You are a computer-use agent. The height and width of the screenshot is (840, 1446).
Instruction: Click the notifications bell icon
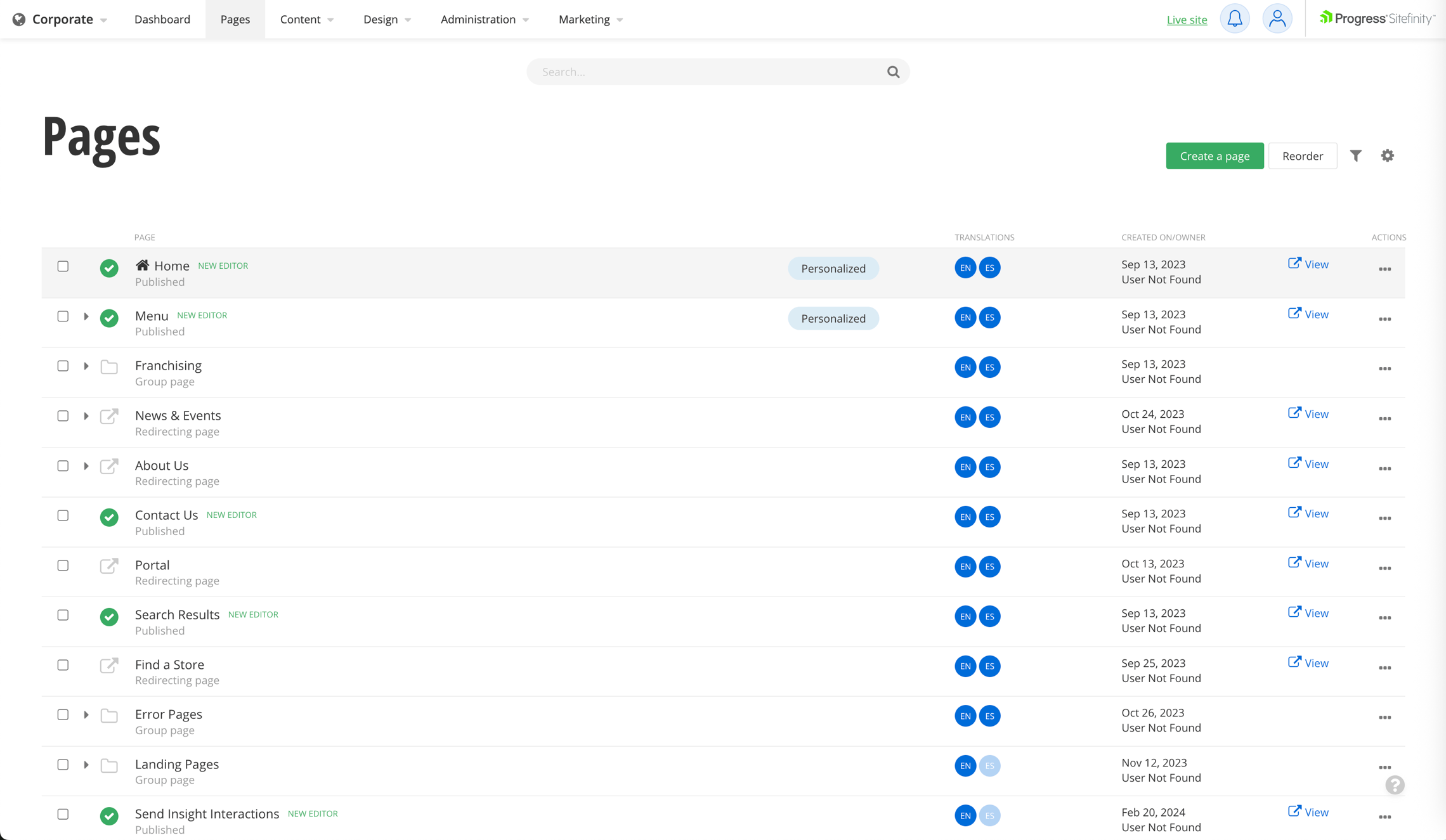click(x=1235, y=18)
